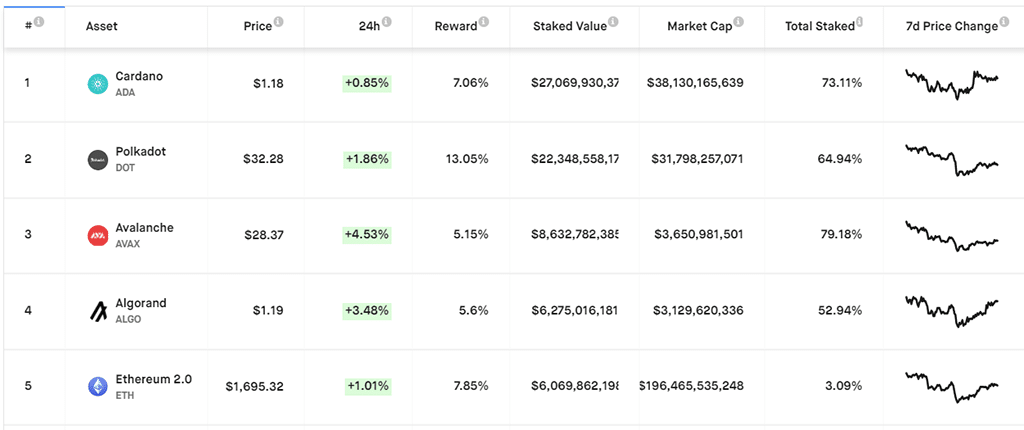Click the 7.06% Cardano reward value
Screen dimensions: 1024x430
(x=470, y=84)
